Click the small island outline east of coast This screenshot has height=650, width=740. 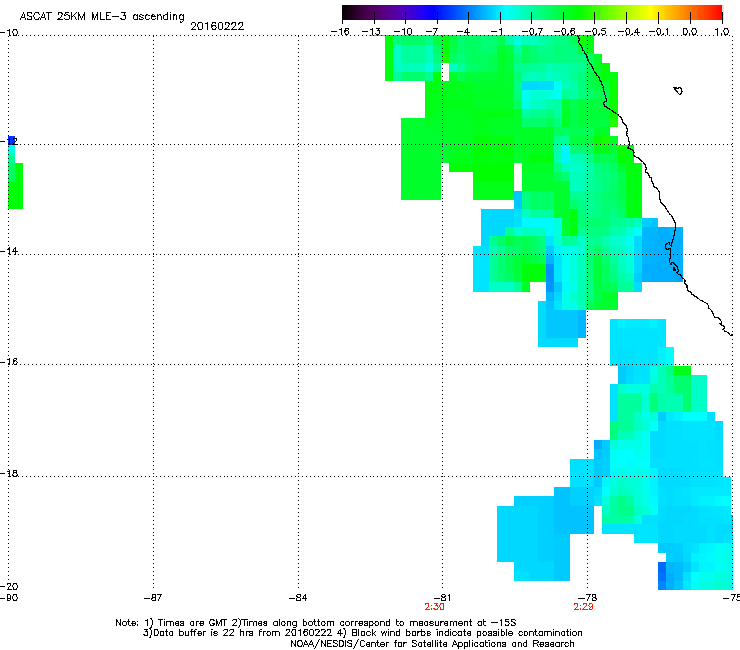pos(678,91)
